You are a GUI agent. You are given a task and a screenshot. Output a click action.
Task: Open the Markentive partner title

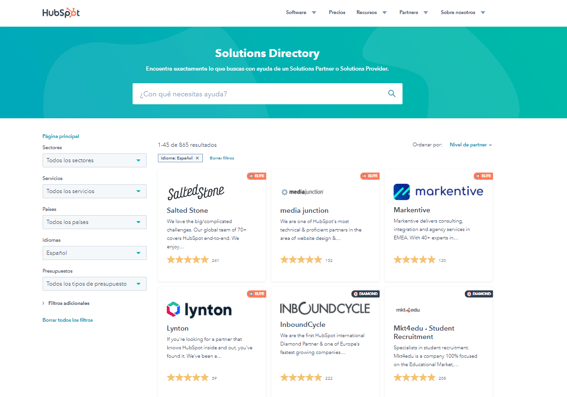point(412,210)
